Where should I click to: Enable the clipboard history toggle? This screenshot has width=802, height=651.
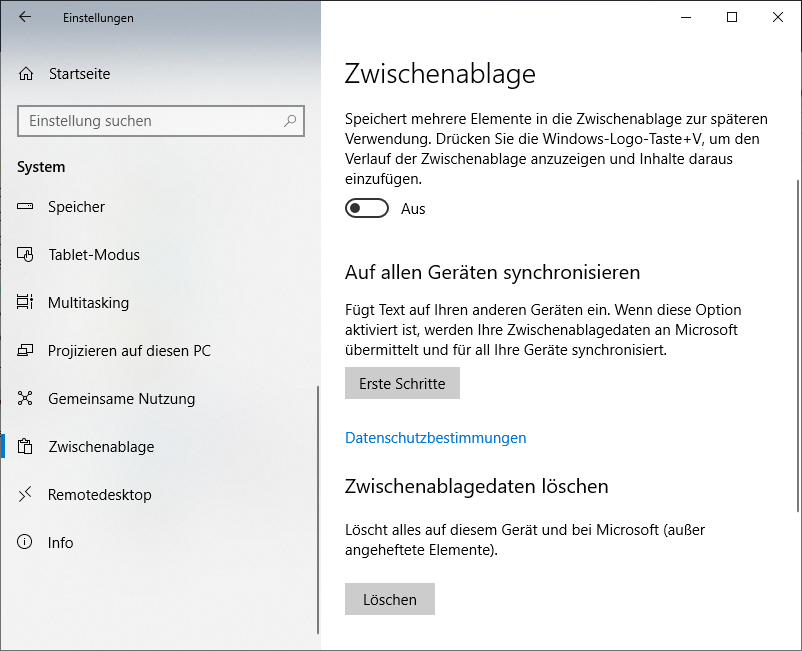pyautogui.click(x=366, y=208)
